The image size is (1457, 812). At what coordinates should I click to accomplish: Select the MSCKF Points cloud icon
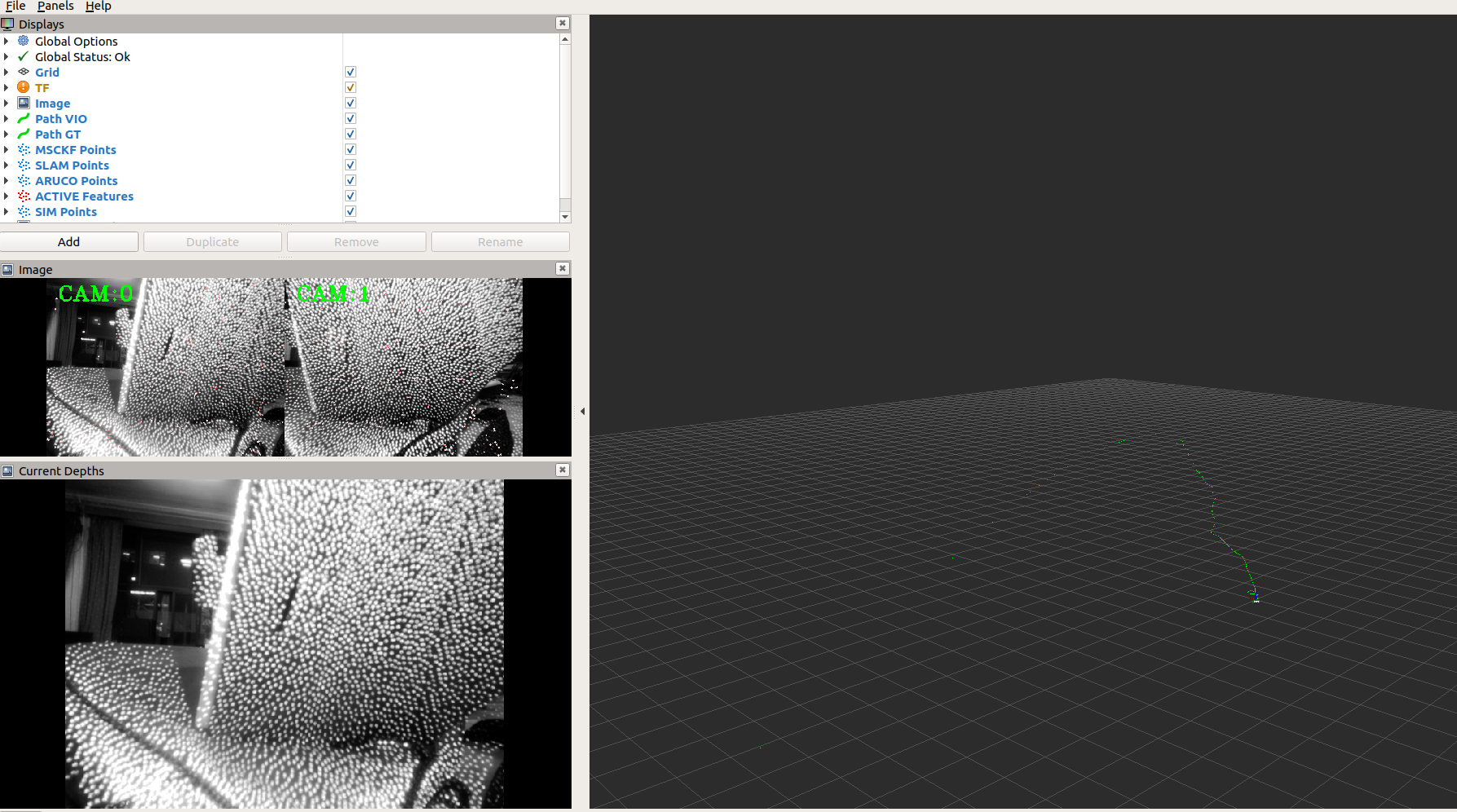point(23,149)
